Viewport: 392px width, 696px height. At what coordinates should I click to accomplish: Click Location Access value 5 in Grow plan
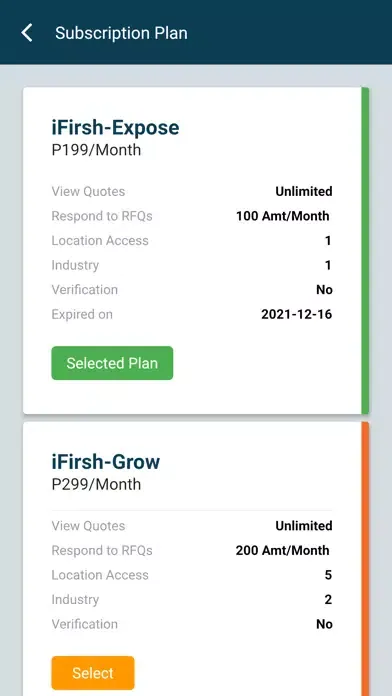click(328, 575)
